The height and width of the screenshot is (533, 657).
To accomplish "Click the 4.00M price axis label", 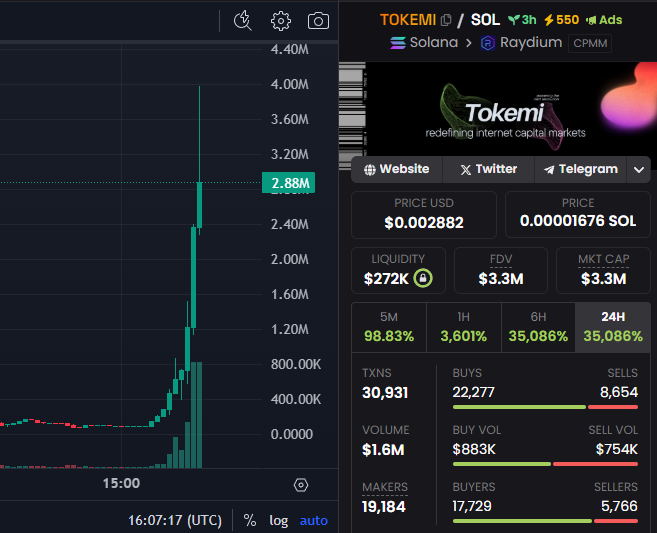I will (290, 84).
